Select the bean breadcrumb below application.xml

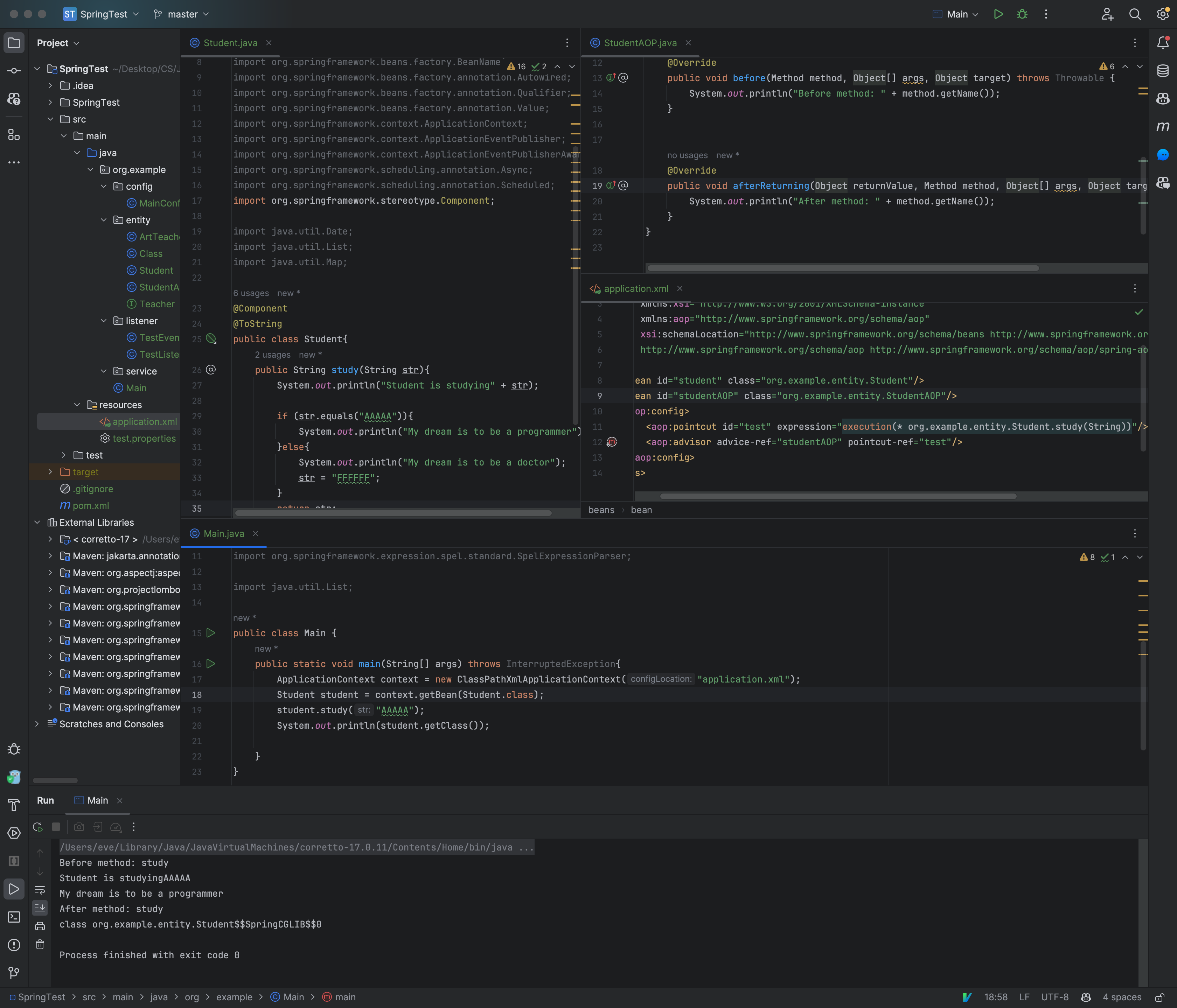641,509
